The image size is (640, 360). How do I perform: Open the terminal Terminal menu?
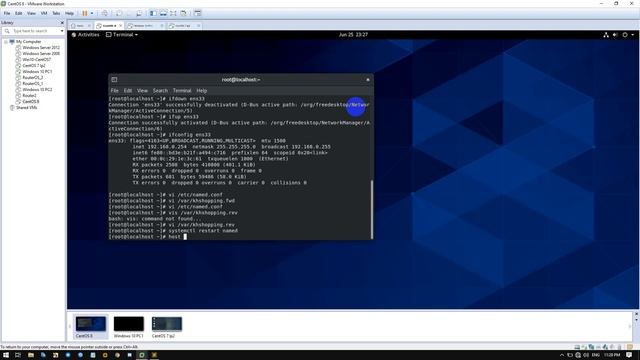tap(182, 91)
